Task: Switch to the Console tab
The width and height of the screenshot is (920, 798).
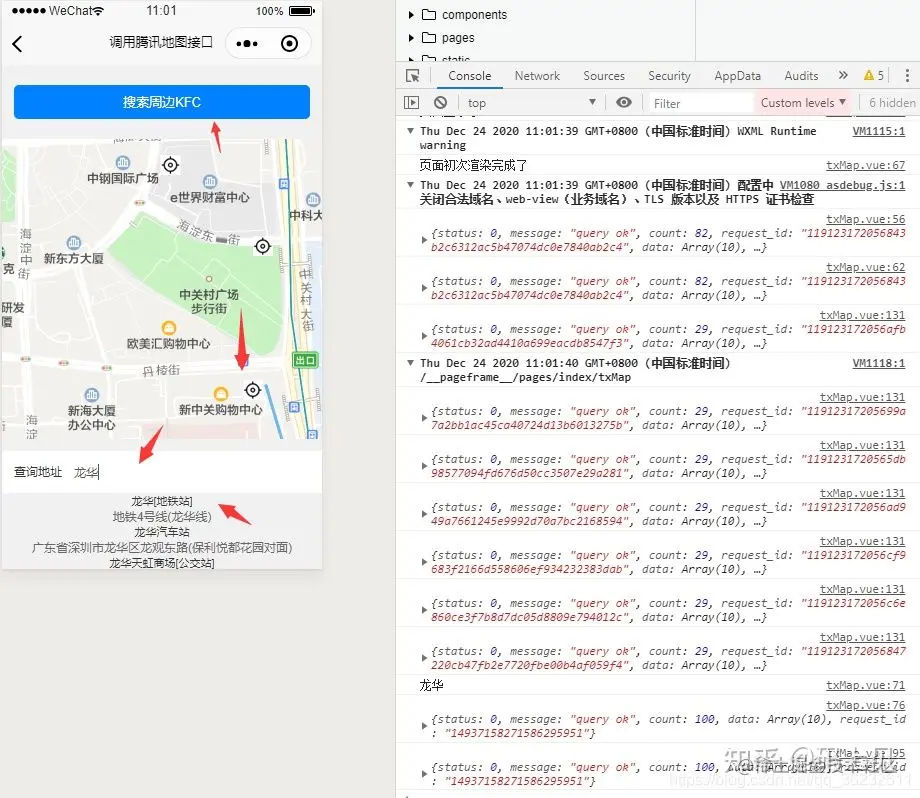Action: 469,76
